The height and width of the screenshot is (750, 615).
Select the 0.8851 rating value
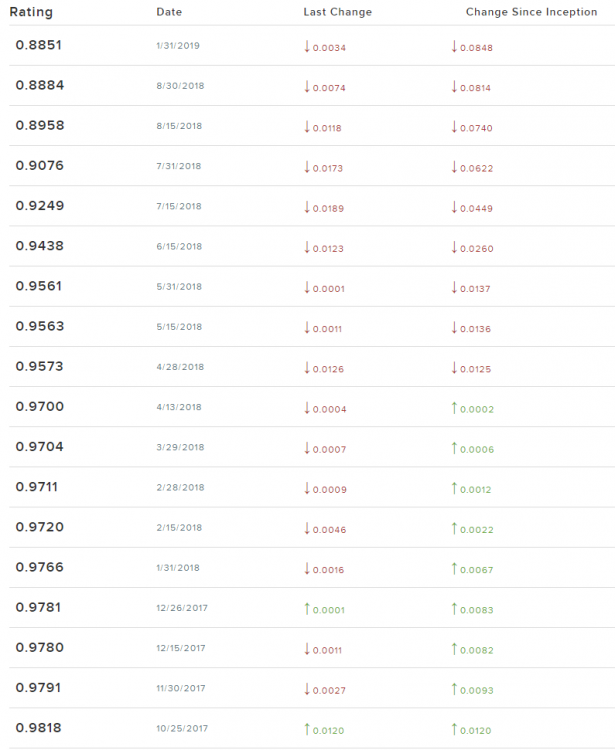coord(39,46)
